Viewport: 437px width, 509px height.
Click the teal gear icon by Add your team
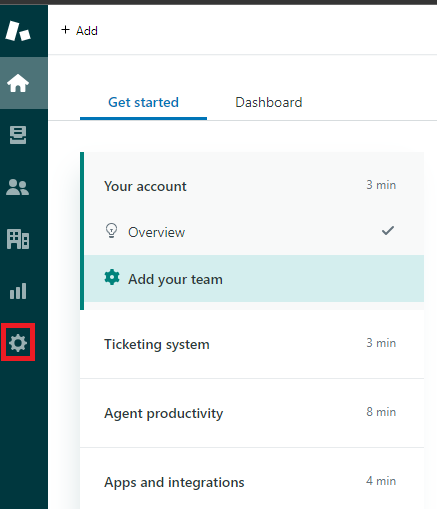112,277
